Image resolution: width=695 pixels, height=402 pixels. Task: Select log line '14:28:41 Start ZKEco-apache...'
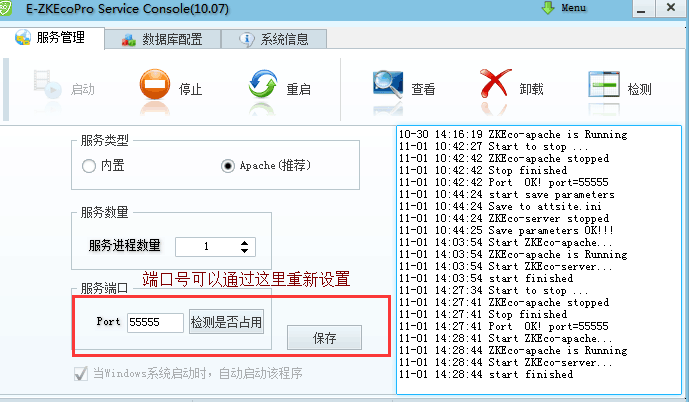(x=505, y=338)
